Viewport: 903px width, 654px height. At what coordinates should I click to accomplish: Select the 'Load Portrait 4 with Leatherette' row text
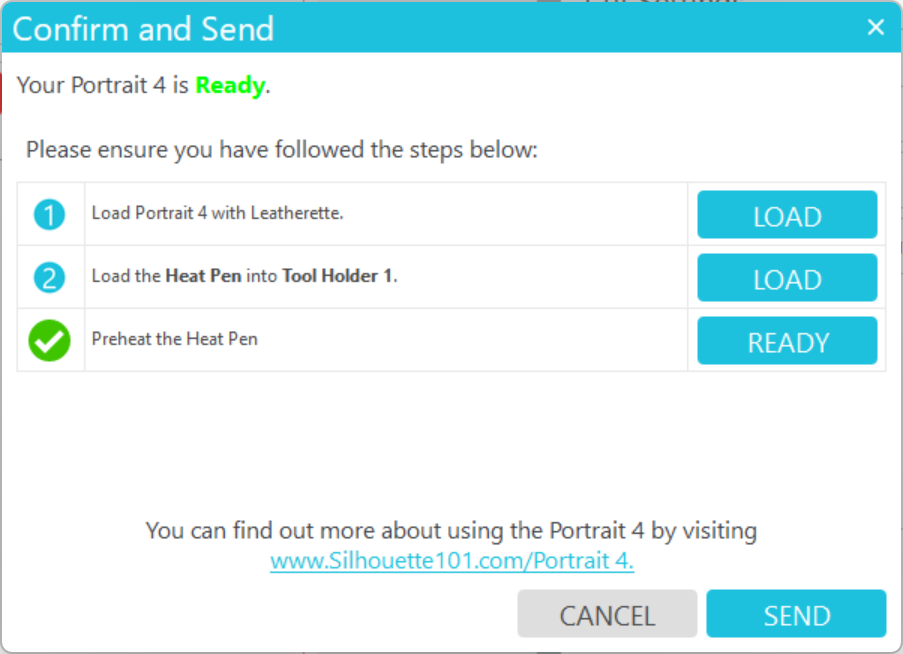[x=217, y=213]
